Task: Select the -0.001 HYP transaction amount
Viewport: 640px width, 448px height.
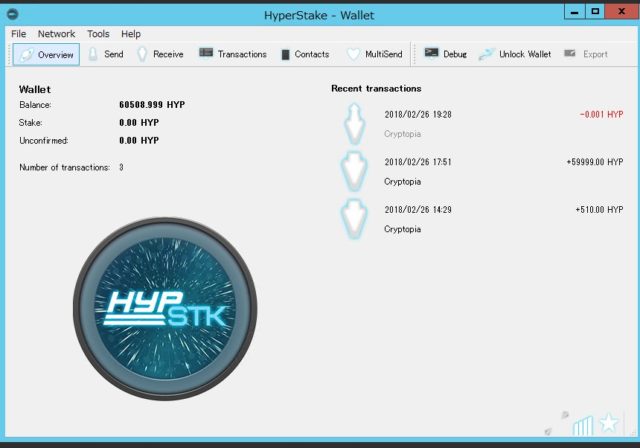Action: pyautogui.click(x=601, y=115)
